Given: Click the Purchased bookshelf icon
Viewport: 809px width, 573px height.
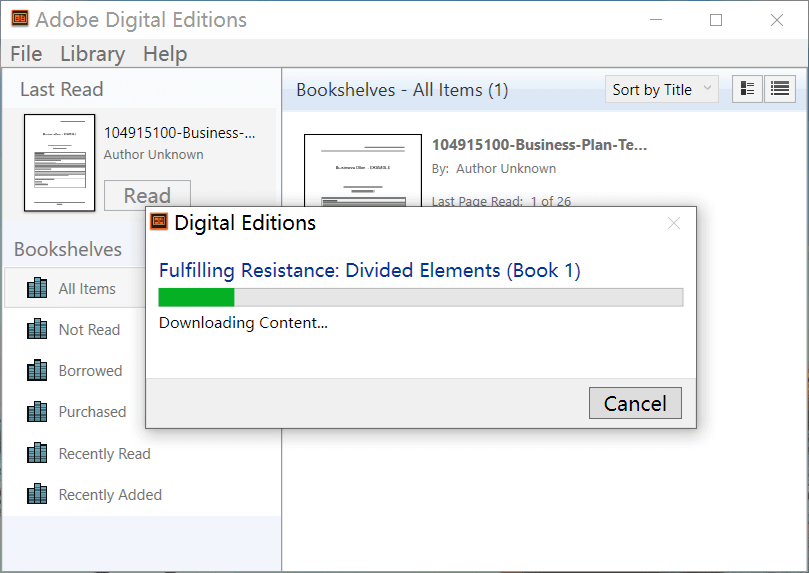Looking at the screenshot, I should [x=37, y=412].
